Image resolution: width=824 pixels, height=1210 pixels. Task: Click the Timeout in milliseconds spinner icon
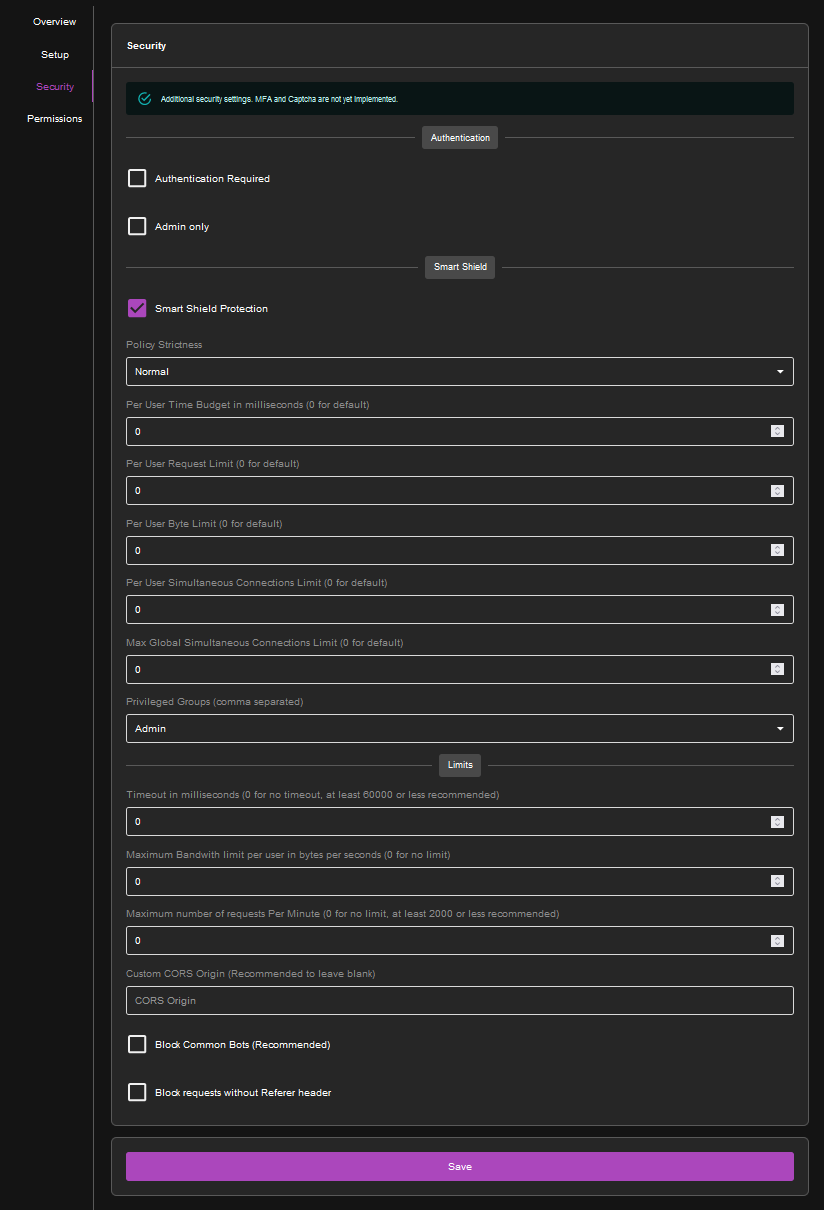tap(777, 822)
